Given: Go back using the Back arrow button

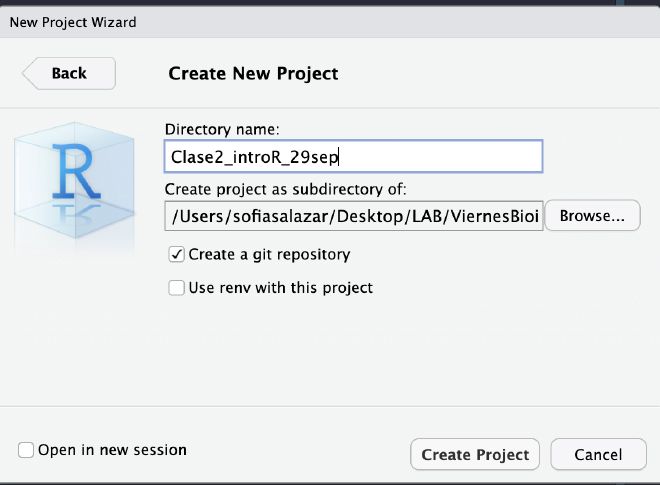Looking at the screenshot, I should [68, 73].
